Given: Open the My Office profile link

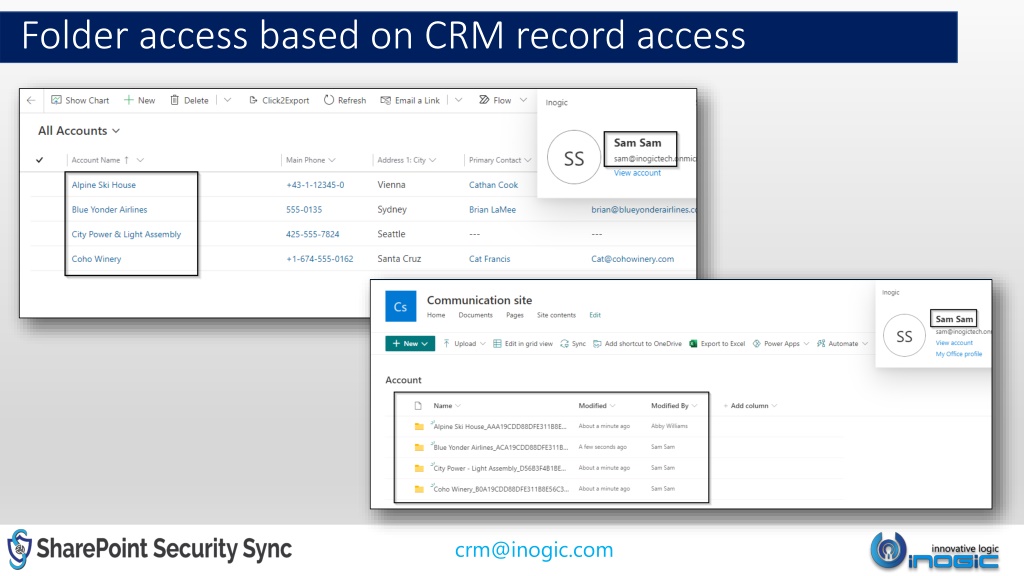Looking at the screenshot, I should tap(959, 354).
